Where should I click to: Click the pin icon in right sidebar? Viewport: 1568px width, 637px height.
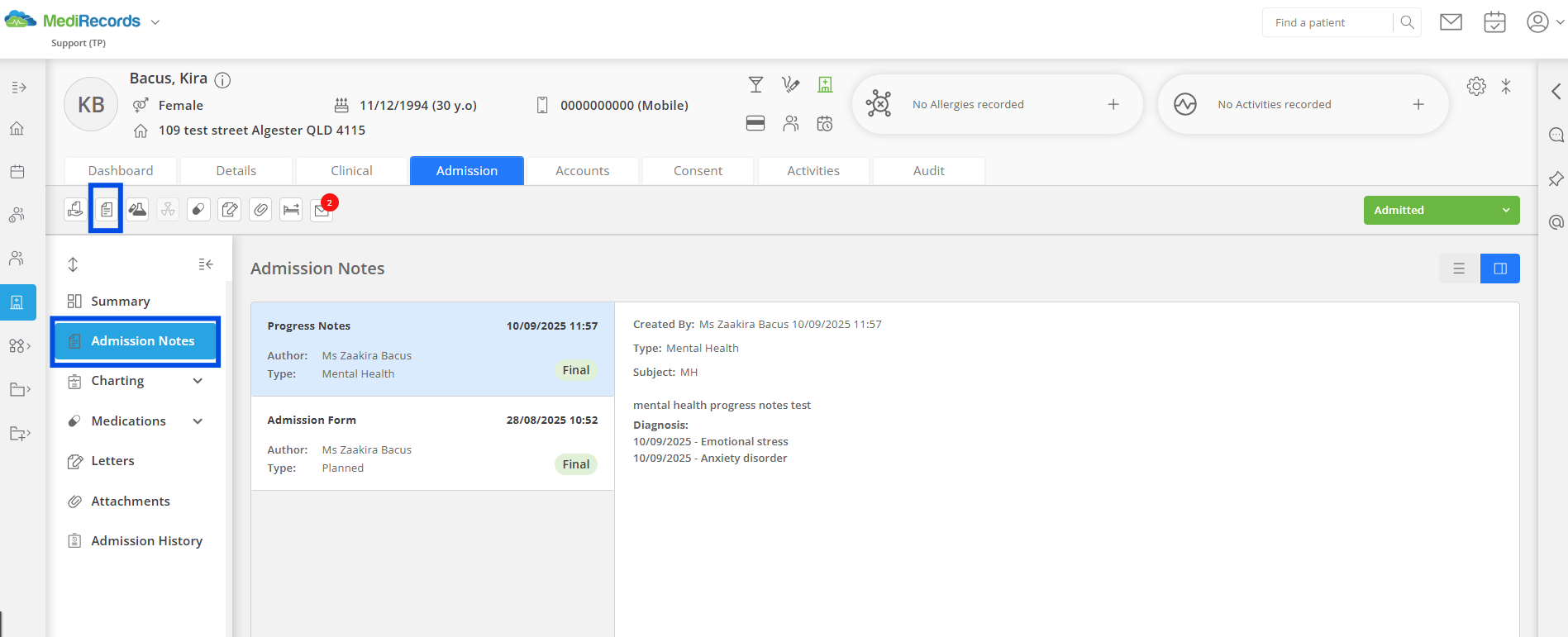click(1556, 178)
